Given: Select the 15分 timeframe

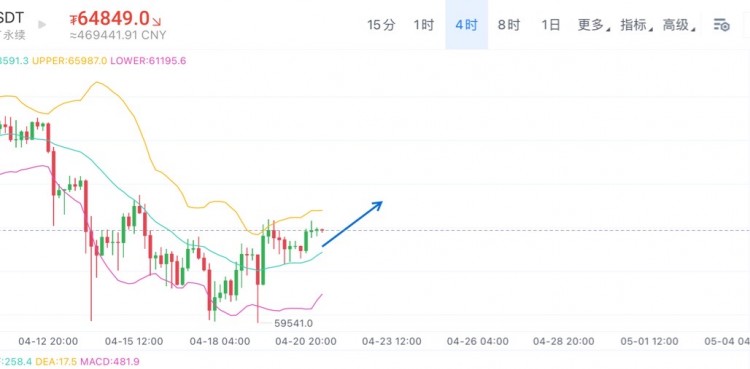Looking at the screenshot, I should click(x=381, y=25).
